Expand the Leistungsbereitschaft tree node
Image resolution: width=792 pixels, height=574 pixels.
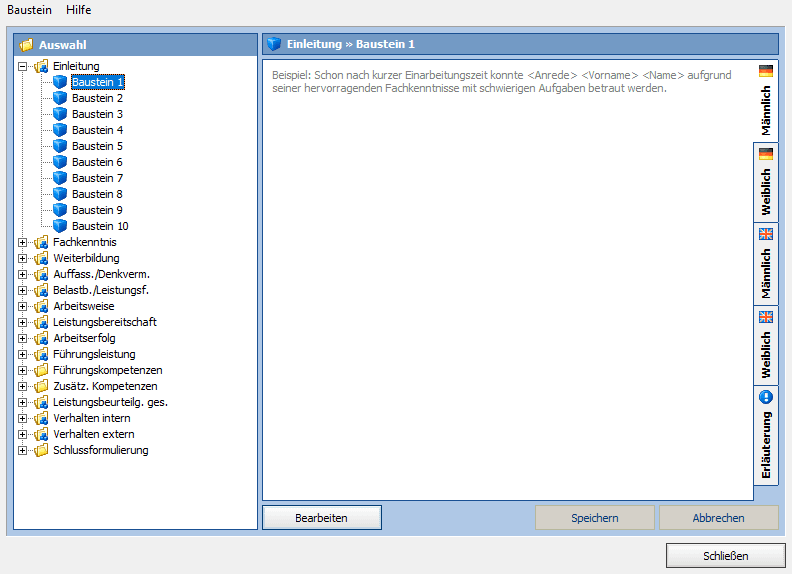[x=22, y=322]
